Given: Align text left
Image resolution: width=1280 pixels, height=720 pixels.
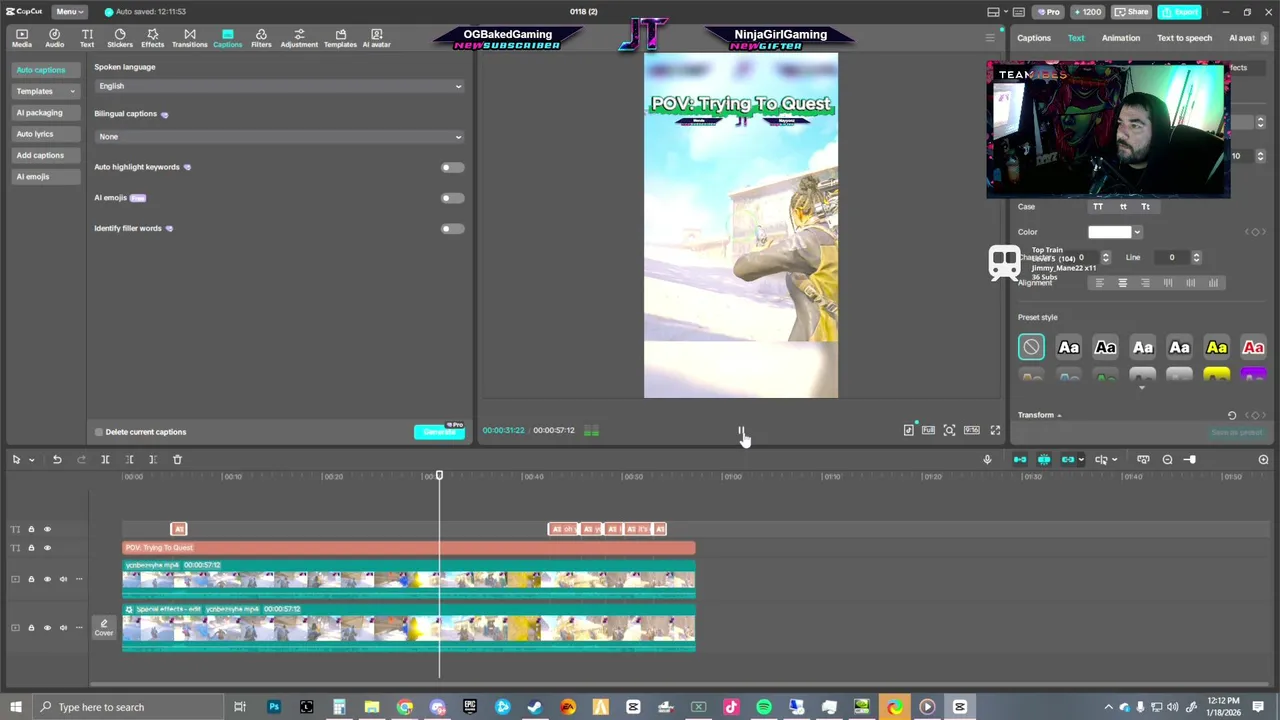Looking at the screenshot, I should point(1099,283).
